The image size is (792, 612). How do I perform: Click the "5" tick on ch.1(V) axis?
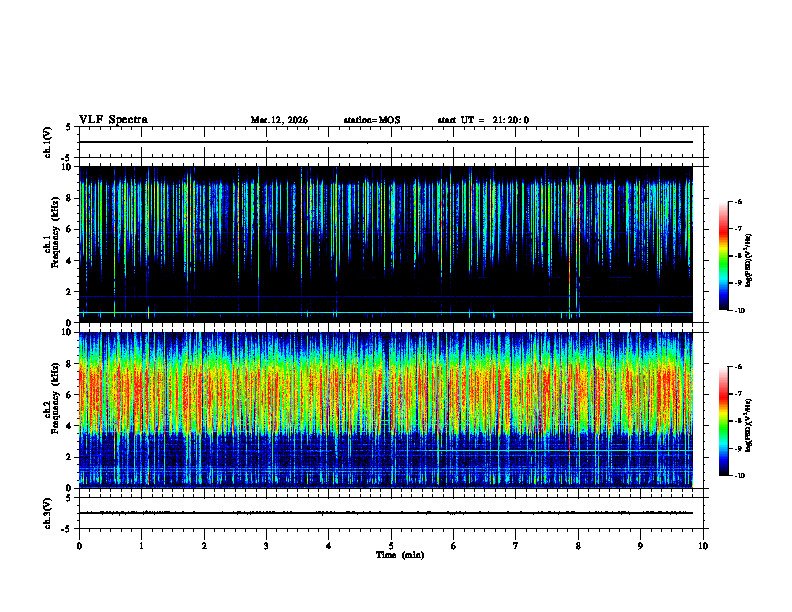pyautogui.click(x=68, y=128)
